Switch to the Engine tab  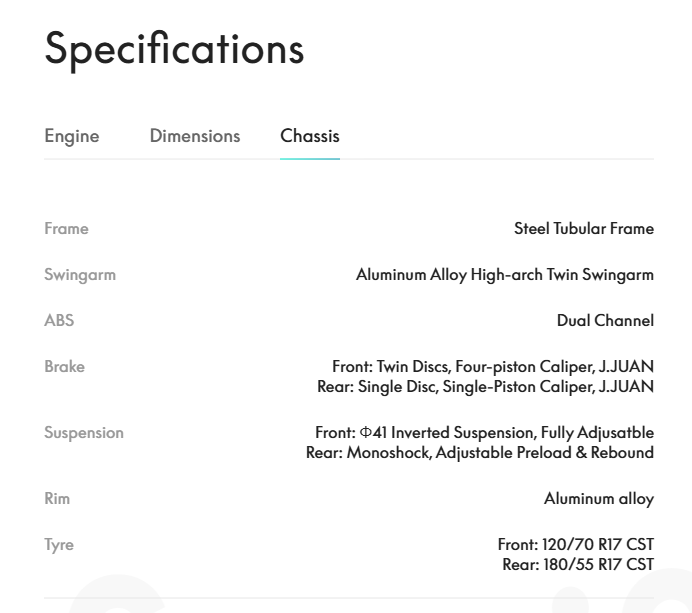(72, 136)
